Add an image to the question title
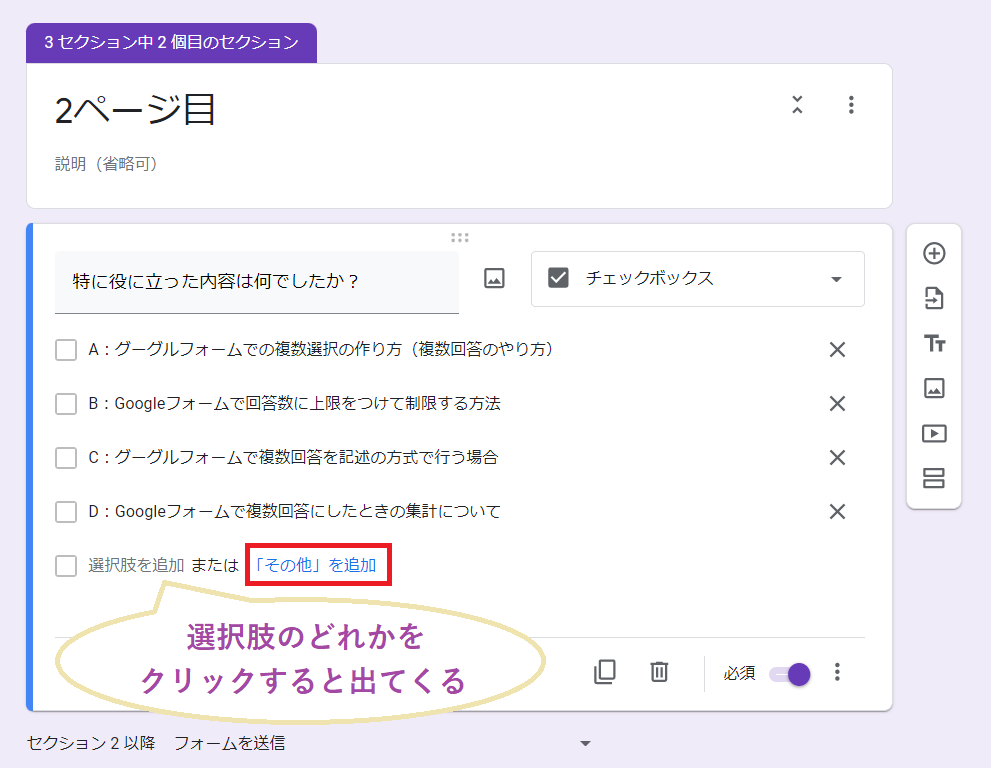The height and width of the screenshot is (768, 991). point(492,279)
